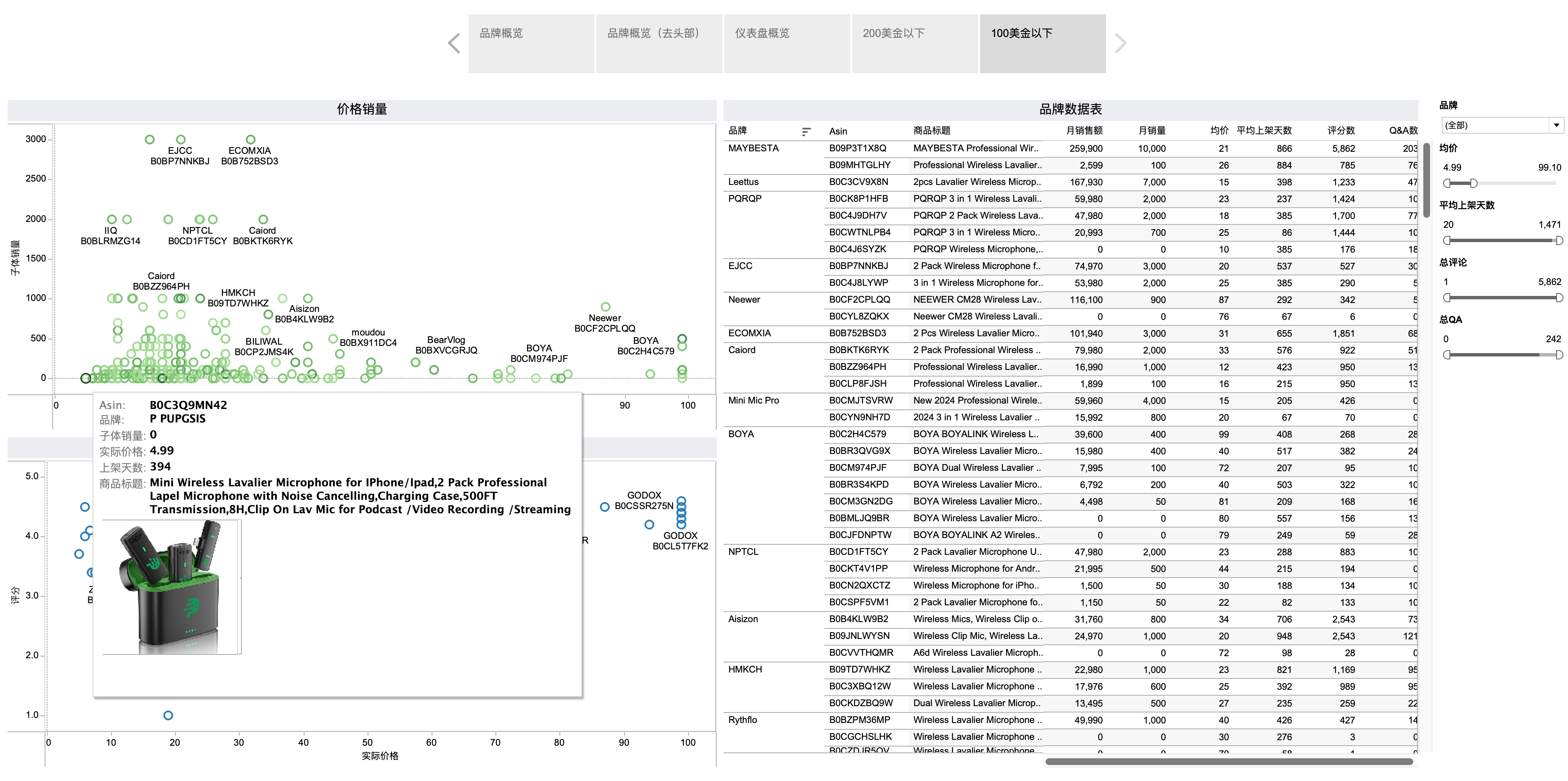Click the 月销售额 column header
1568x781 pixels.
(1084, 132)
